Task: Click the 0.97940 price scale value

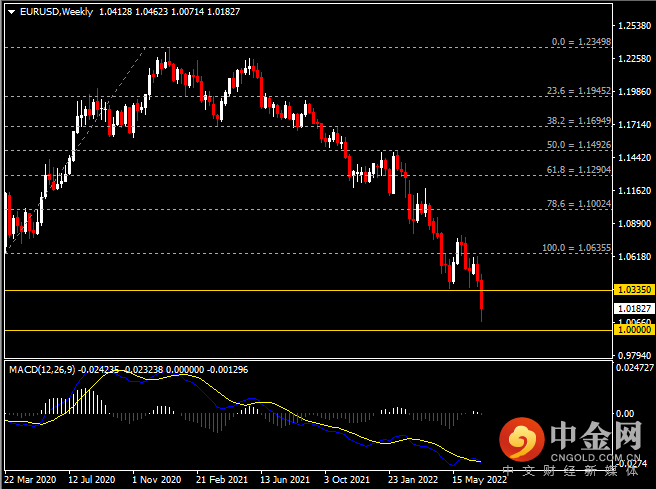Action: pyautogui.click(x=635, y=356)
